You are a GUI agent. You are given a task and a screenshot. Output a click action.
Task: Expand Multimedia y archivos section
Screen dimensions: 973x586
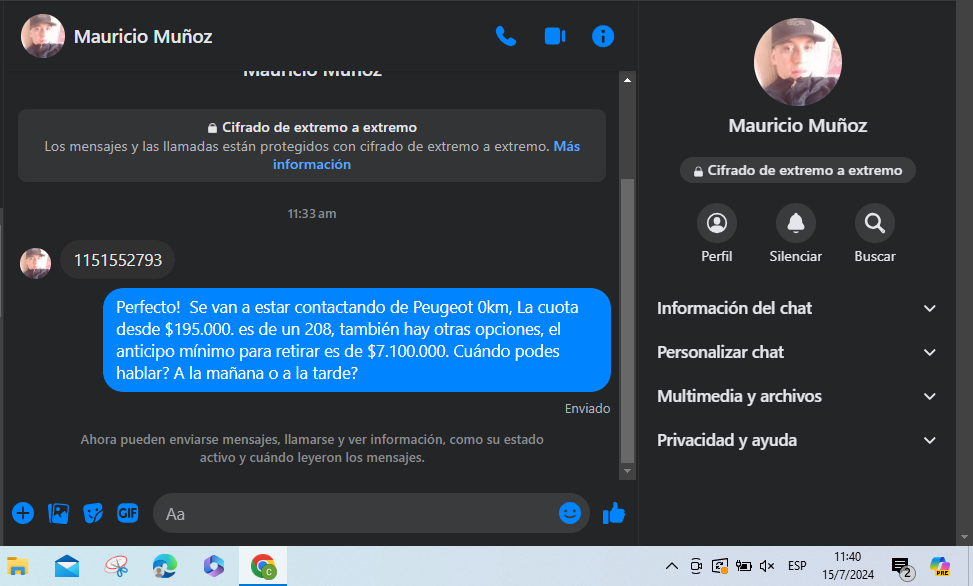click(797, 396)
